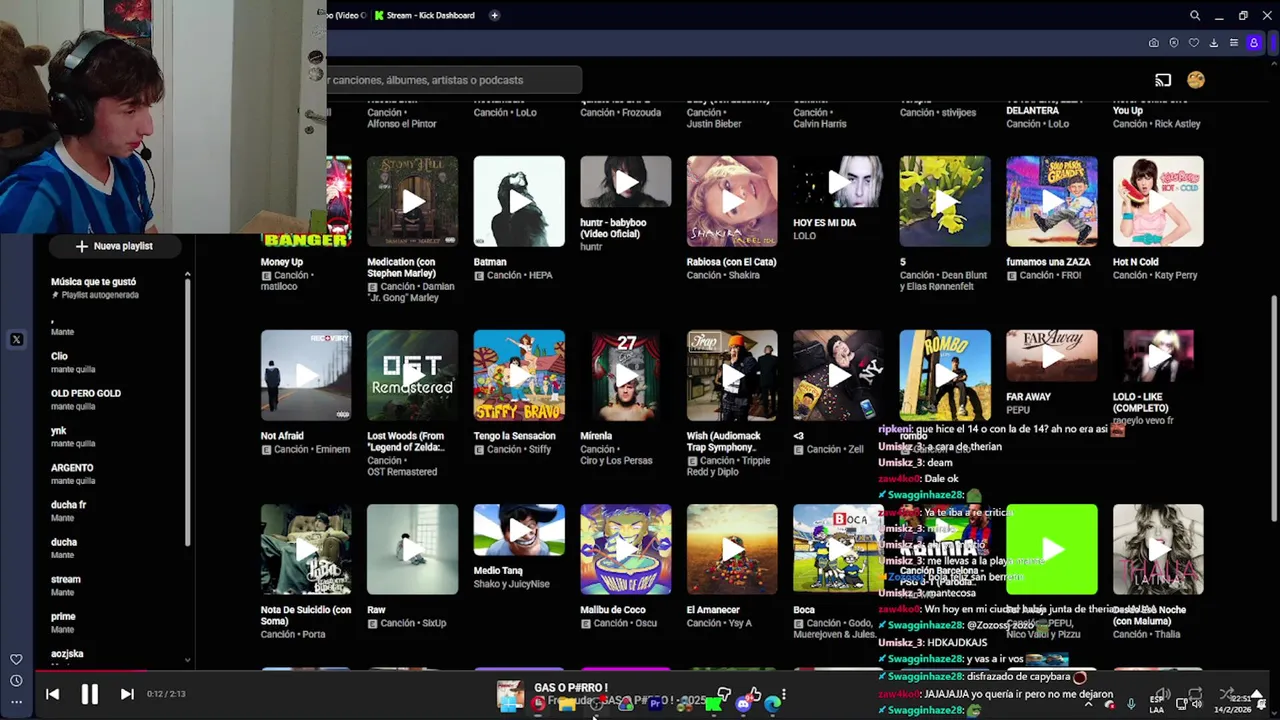1280x720 pixels.
Task: Click the Mirenla song title
Action: tap(596, 436)
